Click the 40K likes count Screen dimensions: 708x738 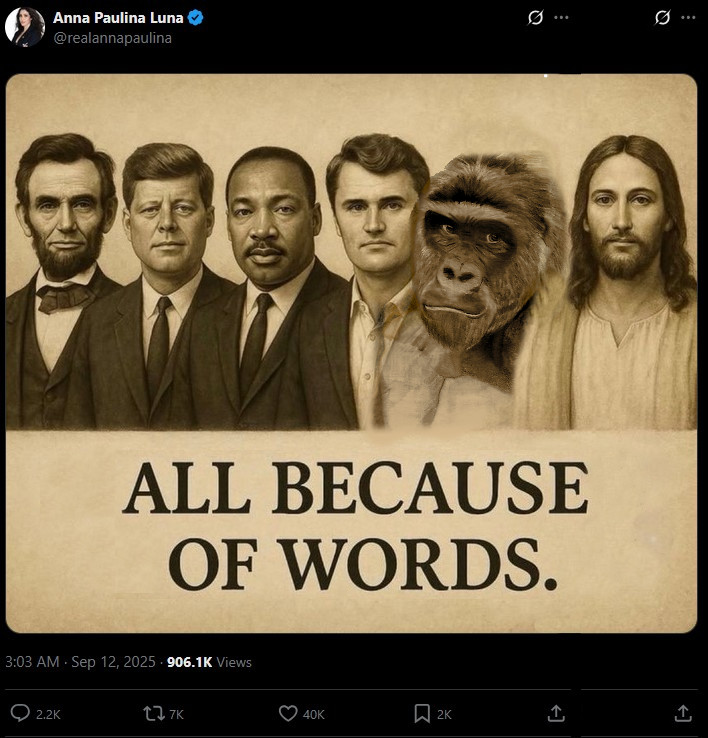314,714
